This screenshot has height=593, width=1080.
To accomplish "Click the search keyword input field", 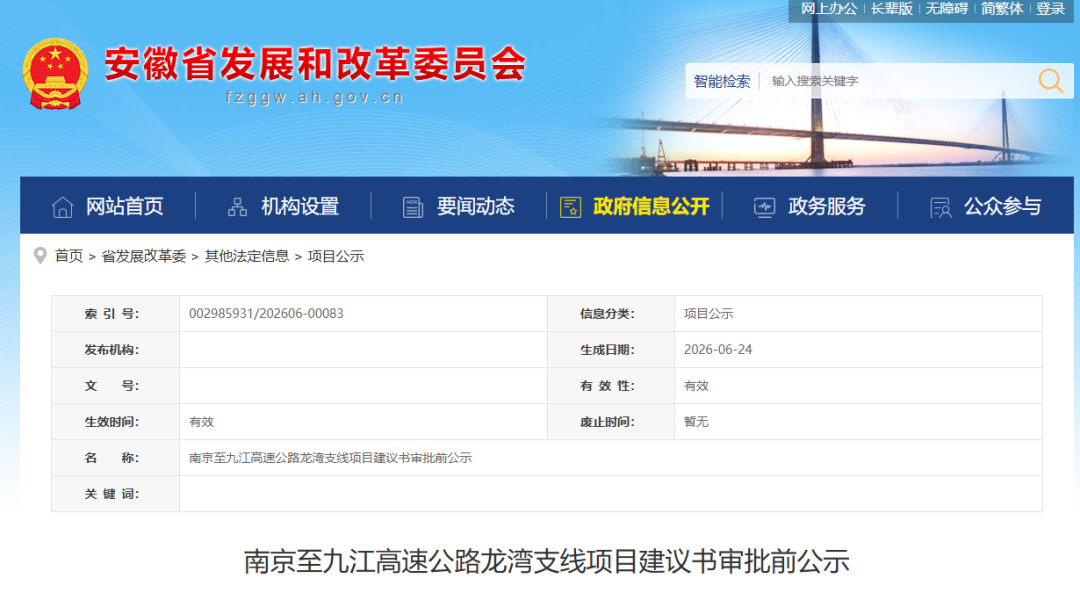I will pyautogui.click(x=895, y=81).
